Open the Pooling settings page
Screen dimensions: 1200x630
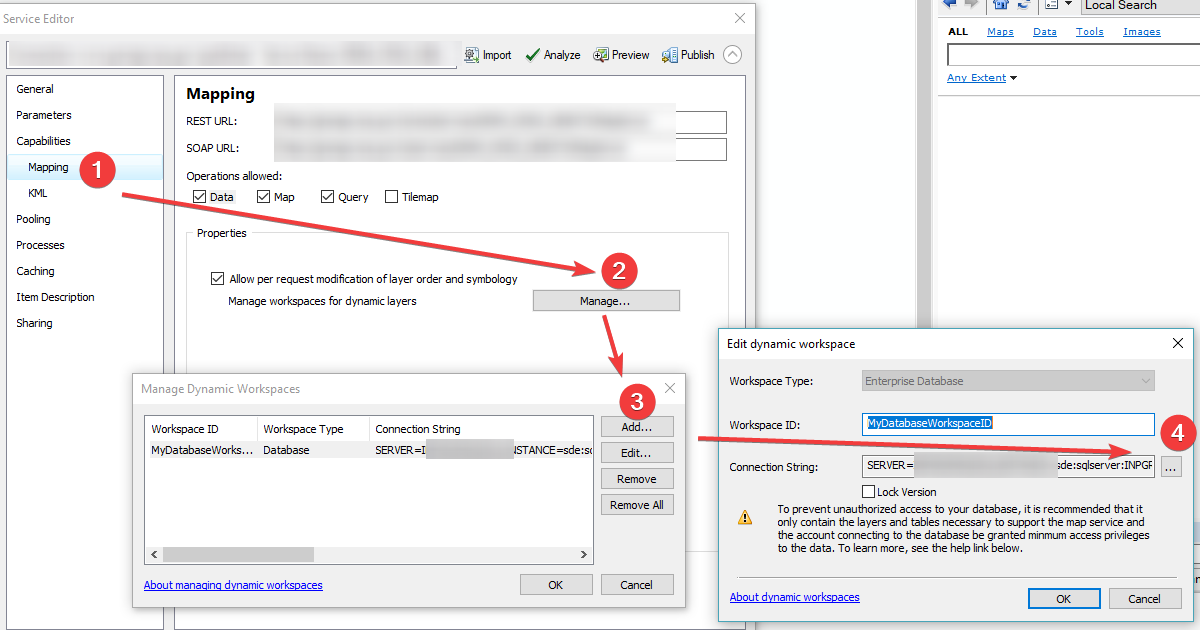tap(33, 219)
